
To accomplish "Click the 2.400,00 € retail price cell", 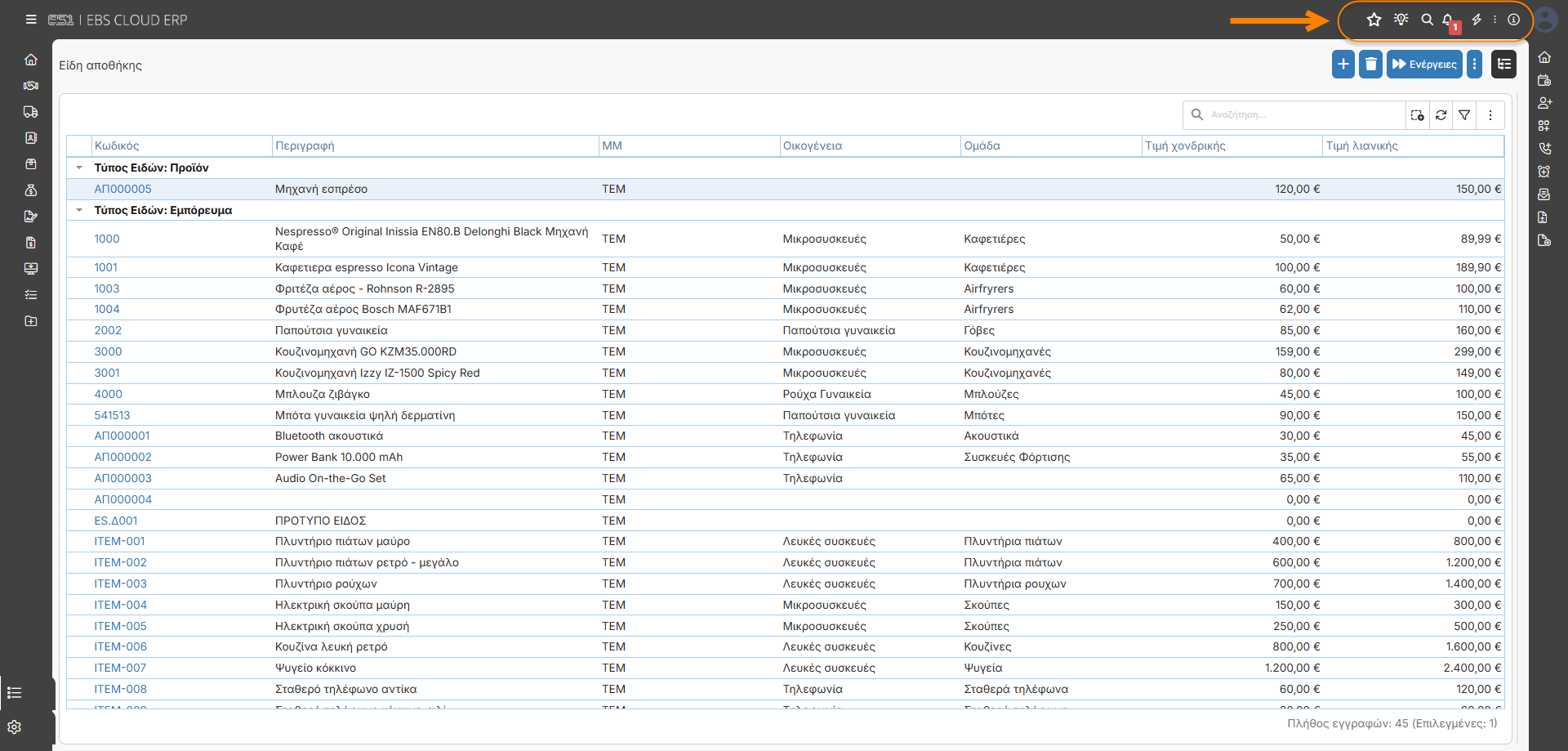I will coord(1414,668).
